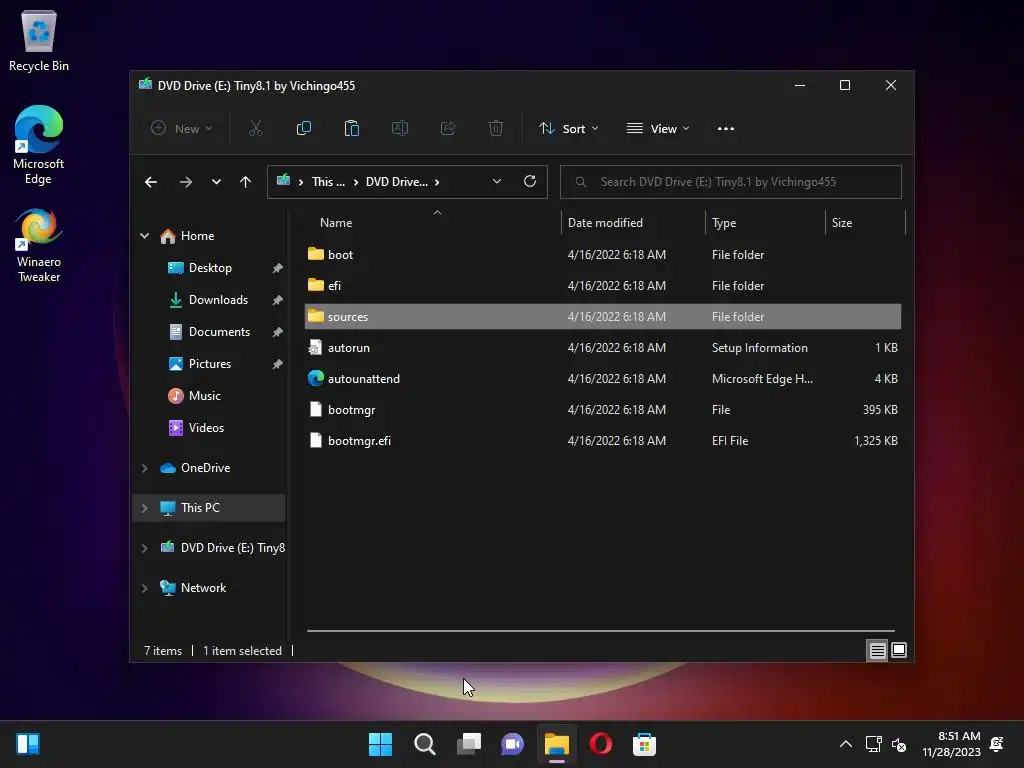Screen dimensions: 1024x768
Task: Click the horizontal scrollbar in file list
Action: 601,631
